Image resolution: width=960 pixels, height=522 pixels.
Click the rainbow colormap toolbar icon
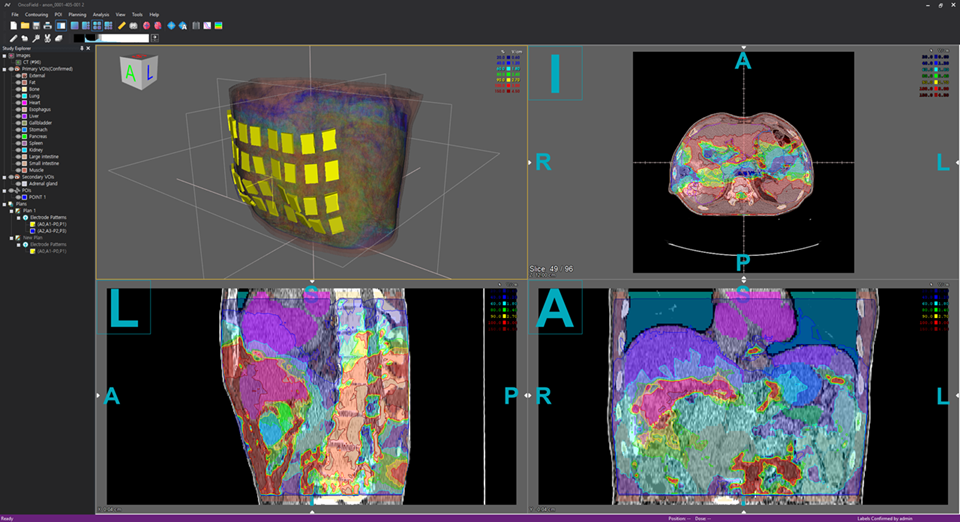(x=219, y=26)
